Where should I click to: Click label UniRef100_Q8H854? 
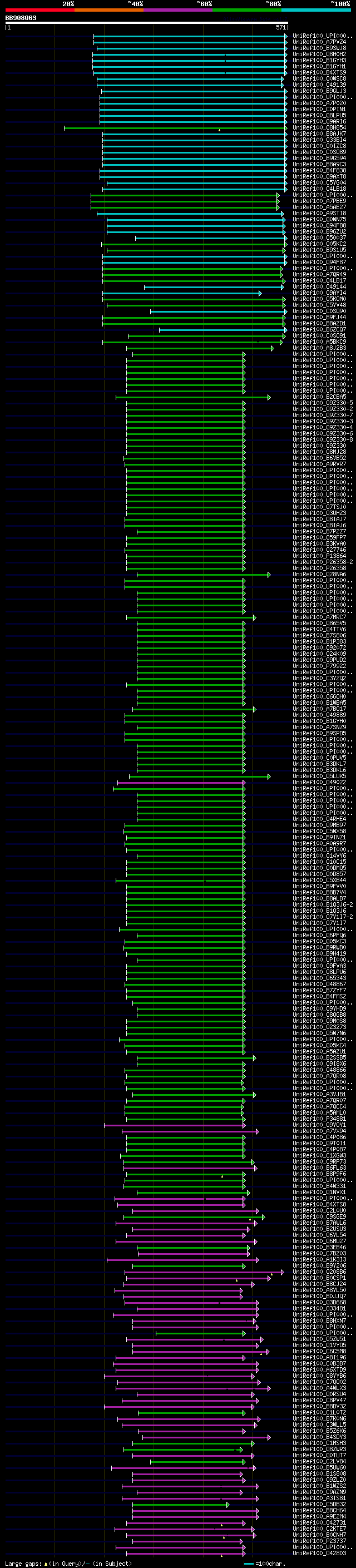pyautogui.click(x=319, y=127)
